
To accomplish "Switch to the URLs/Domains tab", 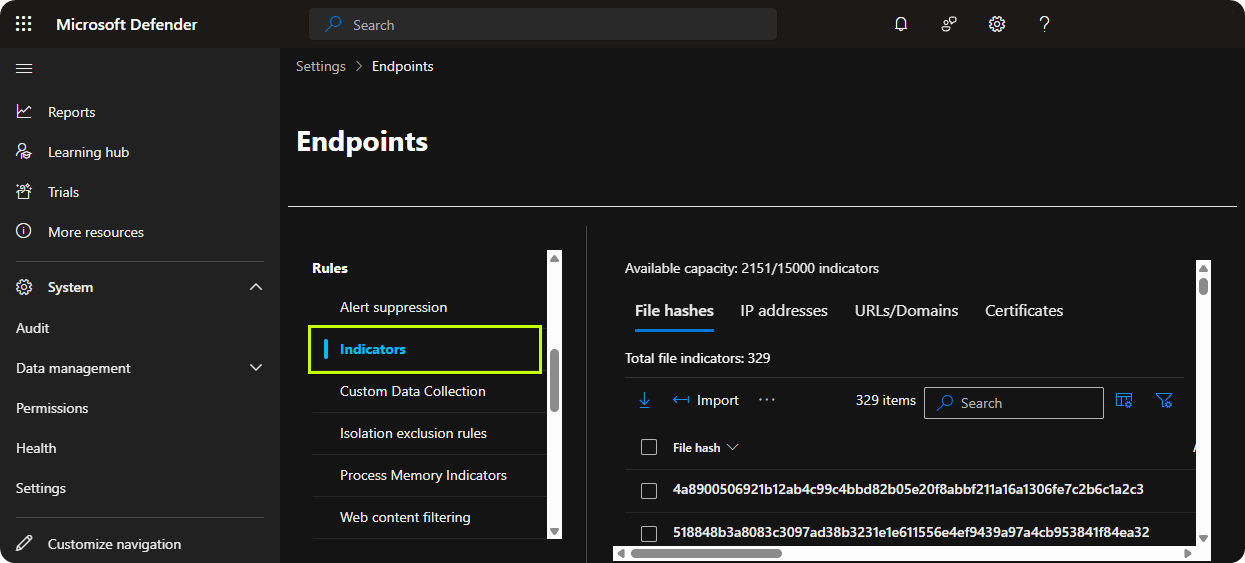I will pyautogui.click(x=906, y=311).
